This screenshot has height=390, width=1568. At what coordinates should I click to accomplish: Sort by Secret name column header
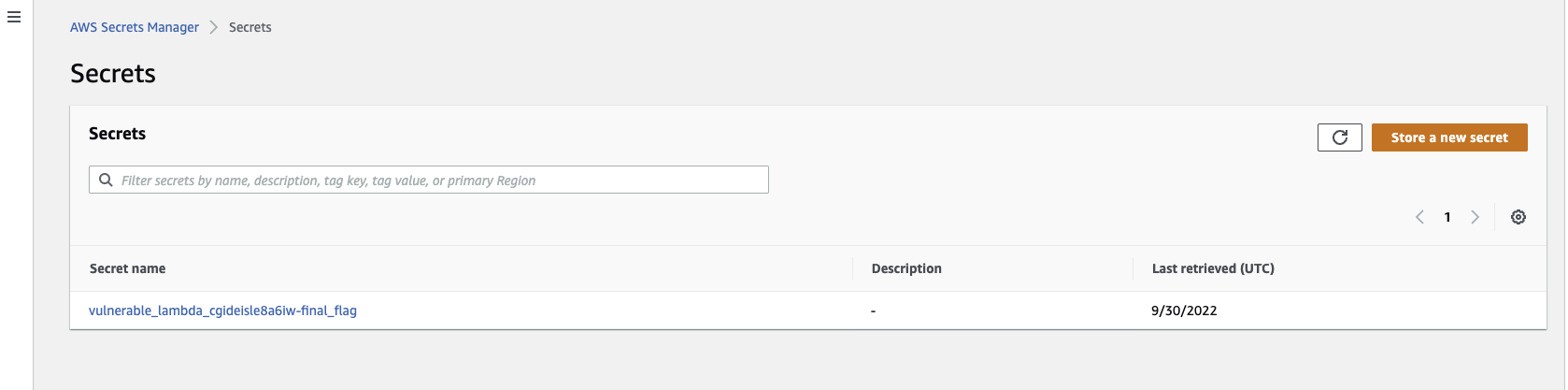127,268
